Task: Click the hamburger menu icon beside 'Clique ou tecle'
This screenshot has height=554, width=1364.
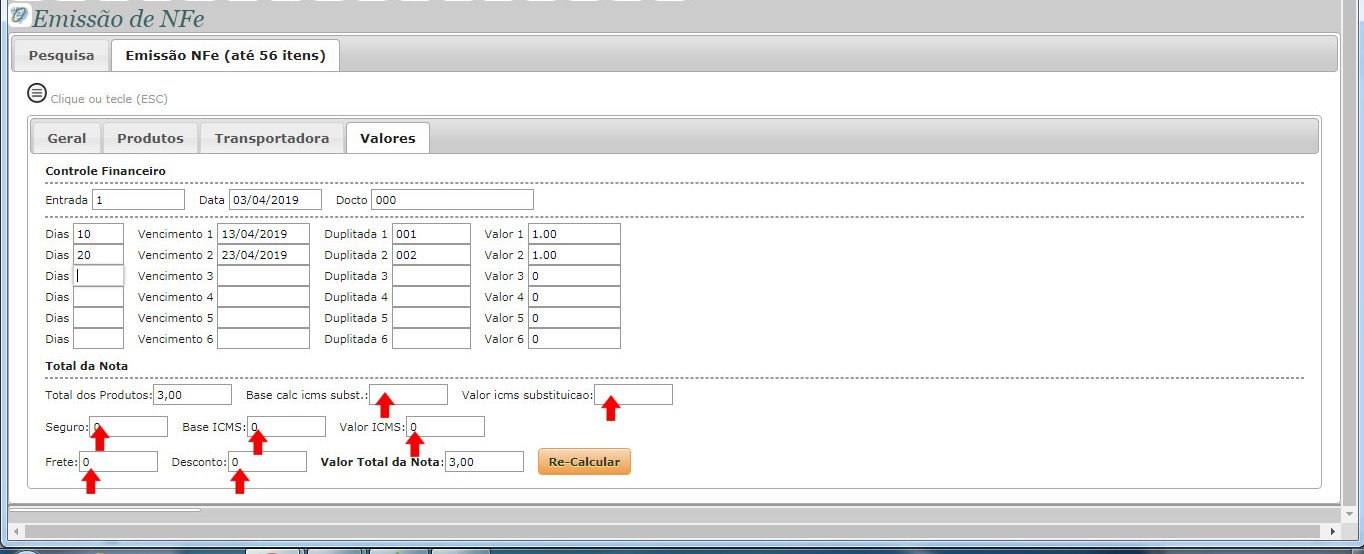Action: (x=37, y=93)
